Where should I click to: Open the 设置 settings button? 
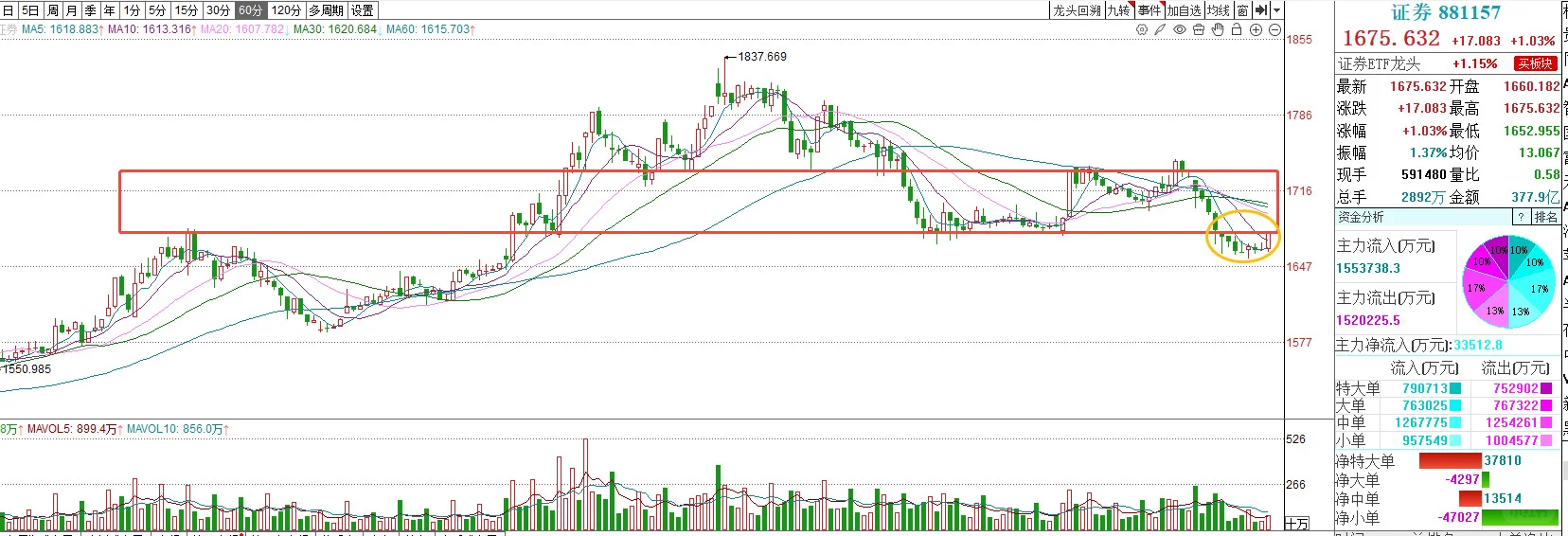363,10
